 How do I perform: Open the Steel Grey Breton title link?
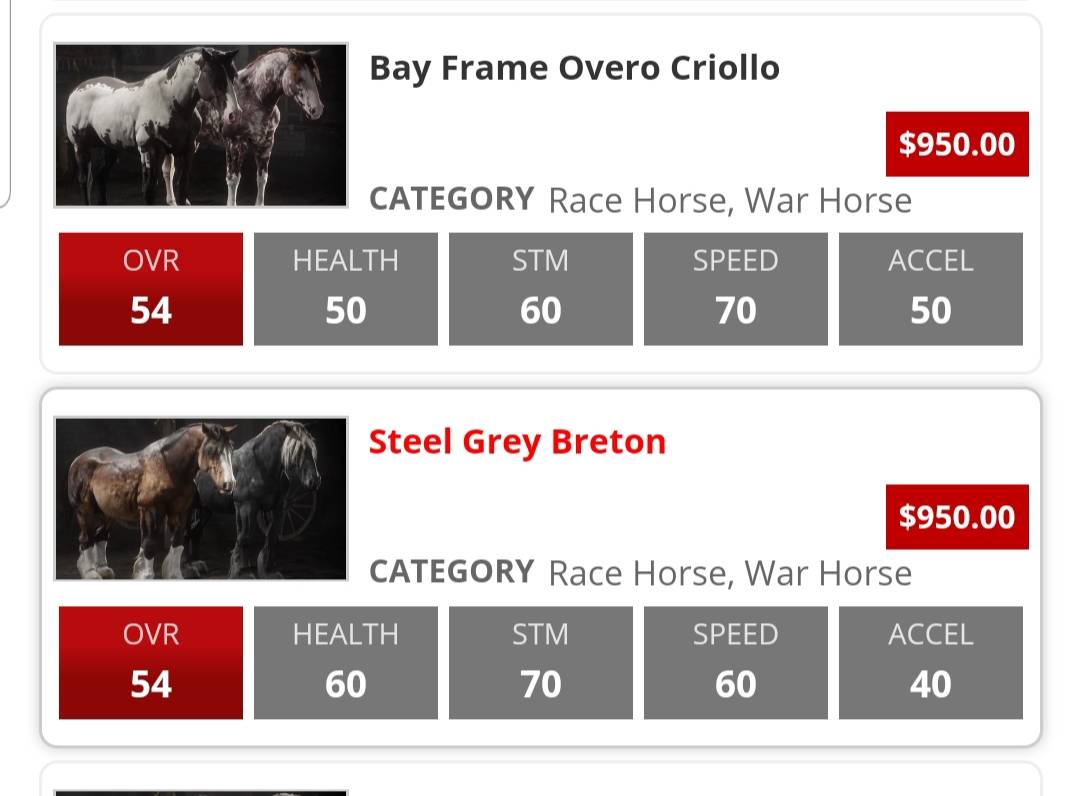[x=517, y=442]
